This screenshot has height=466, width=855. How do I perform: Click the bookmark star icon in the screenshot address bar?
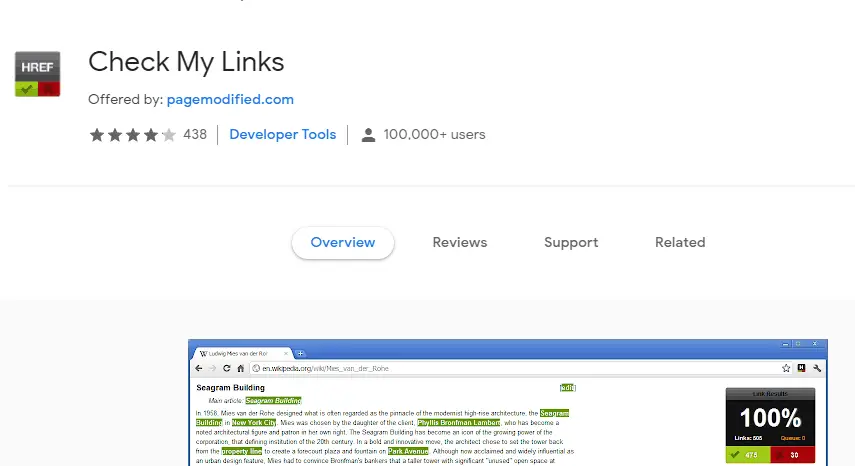786,368
